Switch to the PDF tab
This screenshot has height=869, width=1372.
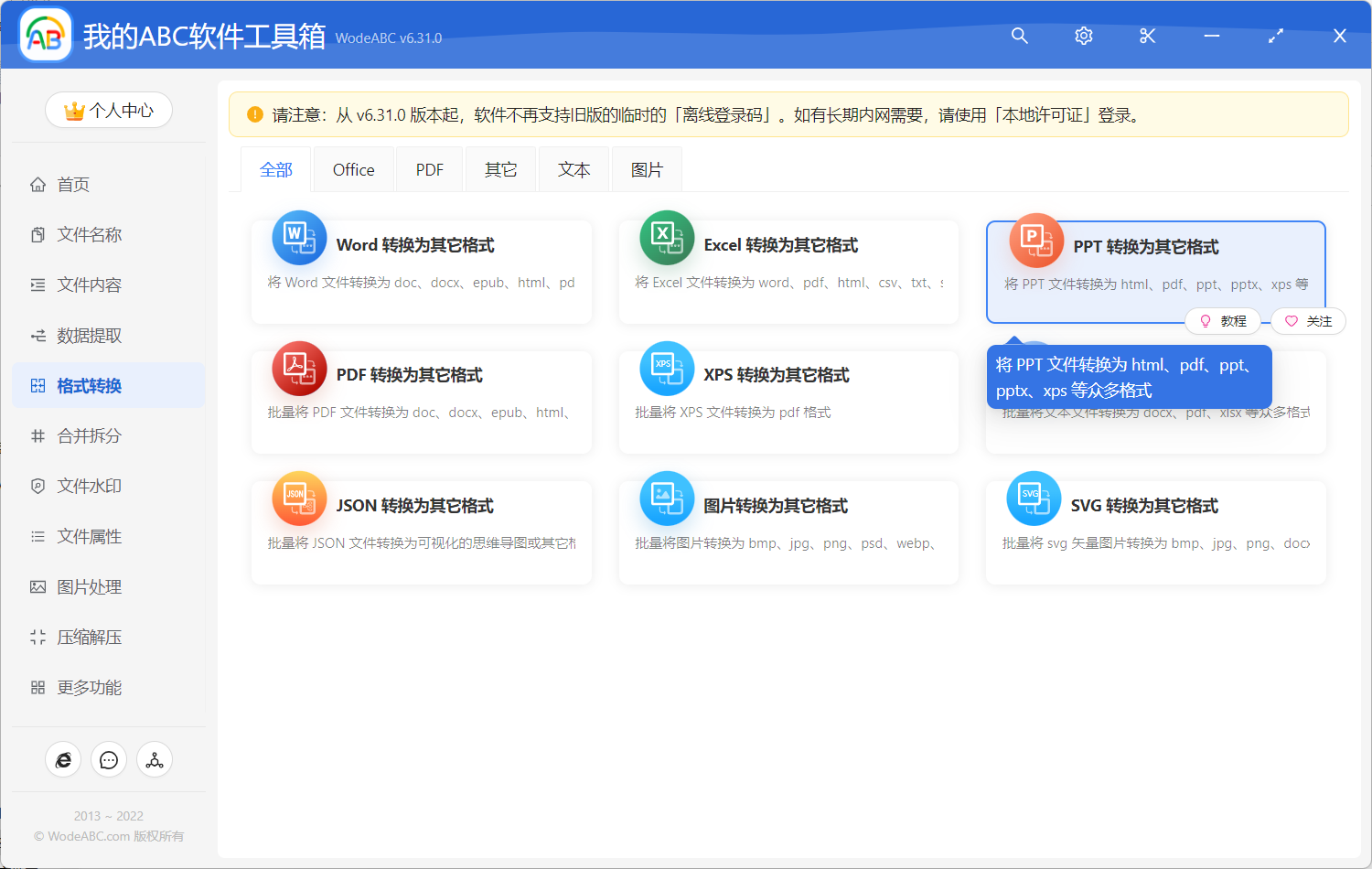pyautogui.click(x=429, y=168)
